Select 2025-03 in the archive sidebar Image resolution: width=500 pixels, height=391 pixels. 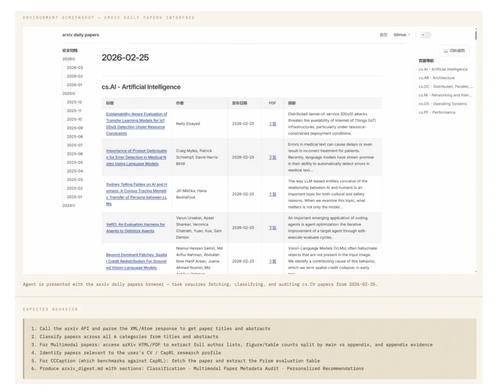(x=75, y=180)
